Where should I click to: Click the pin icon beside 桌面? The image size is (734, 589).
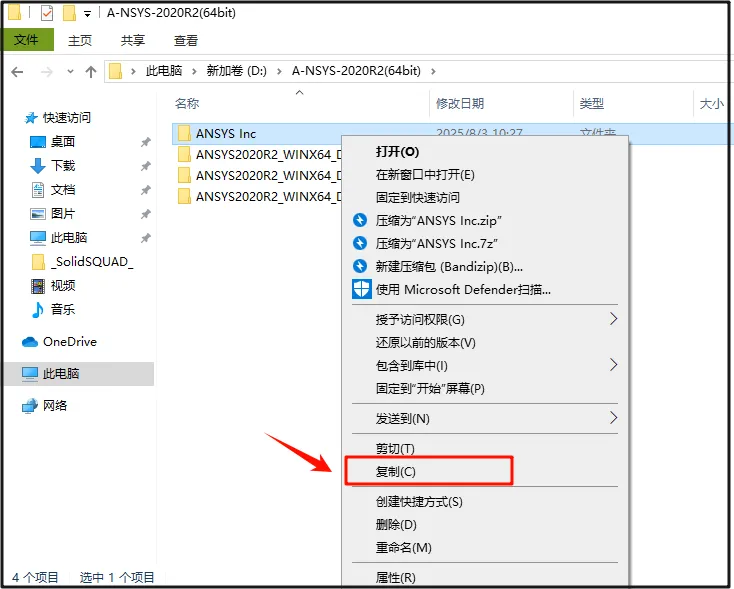pyautogui.click(x=146, y=142)
